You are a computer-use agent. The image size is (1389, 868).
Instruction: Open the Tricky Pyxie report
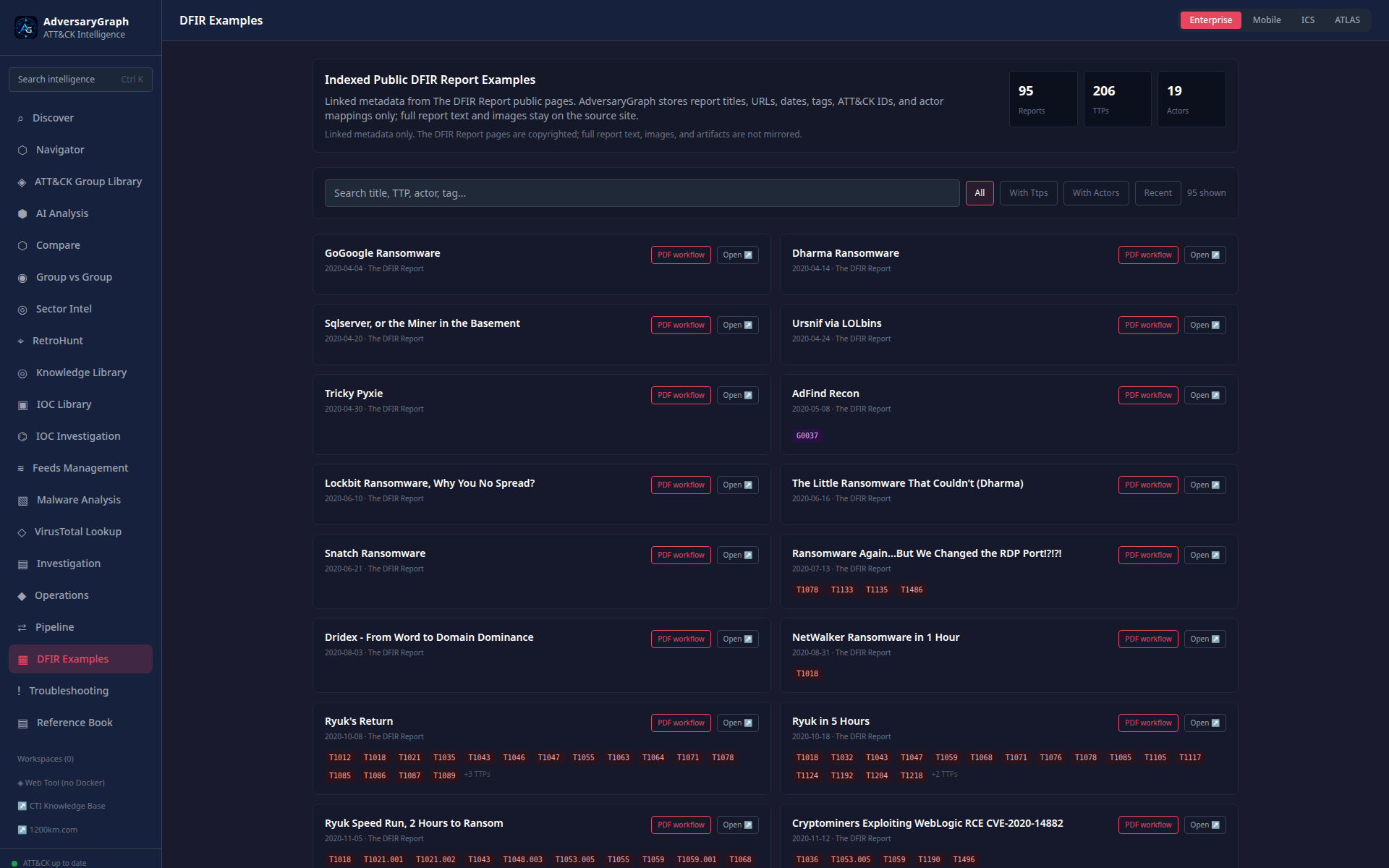pyautogui.click(x=737, y=396)
